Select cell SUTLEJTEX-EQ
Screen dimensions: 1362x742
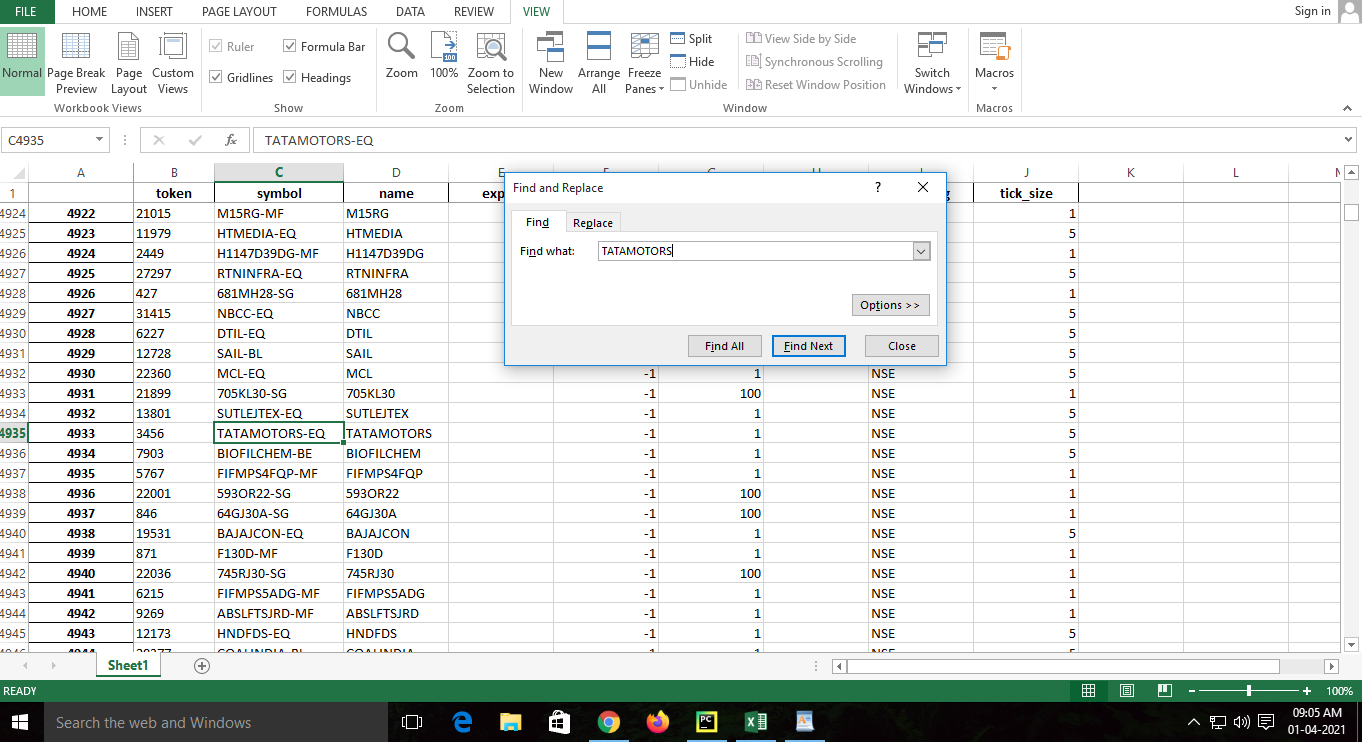279,413
